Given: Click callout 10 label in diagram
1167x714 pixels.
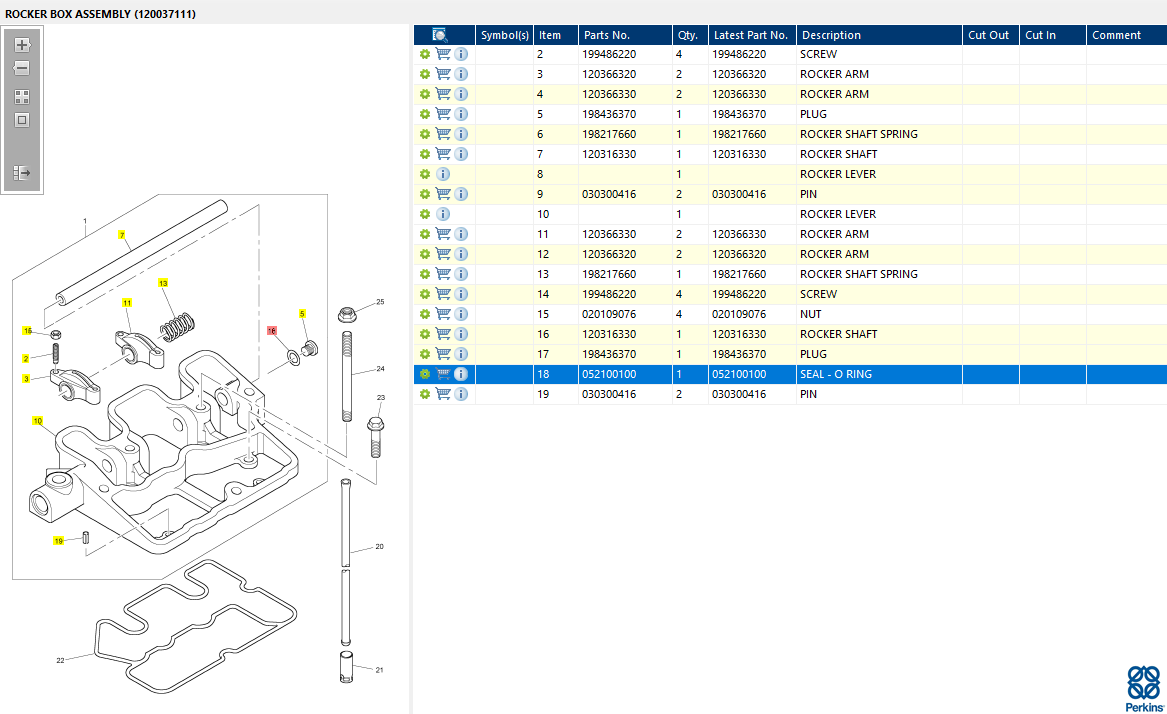Looking at the screenshot, I should pyautogui.click(x=37, y=421).
